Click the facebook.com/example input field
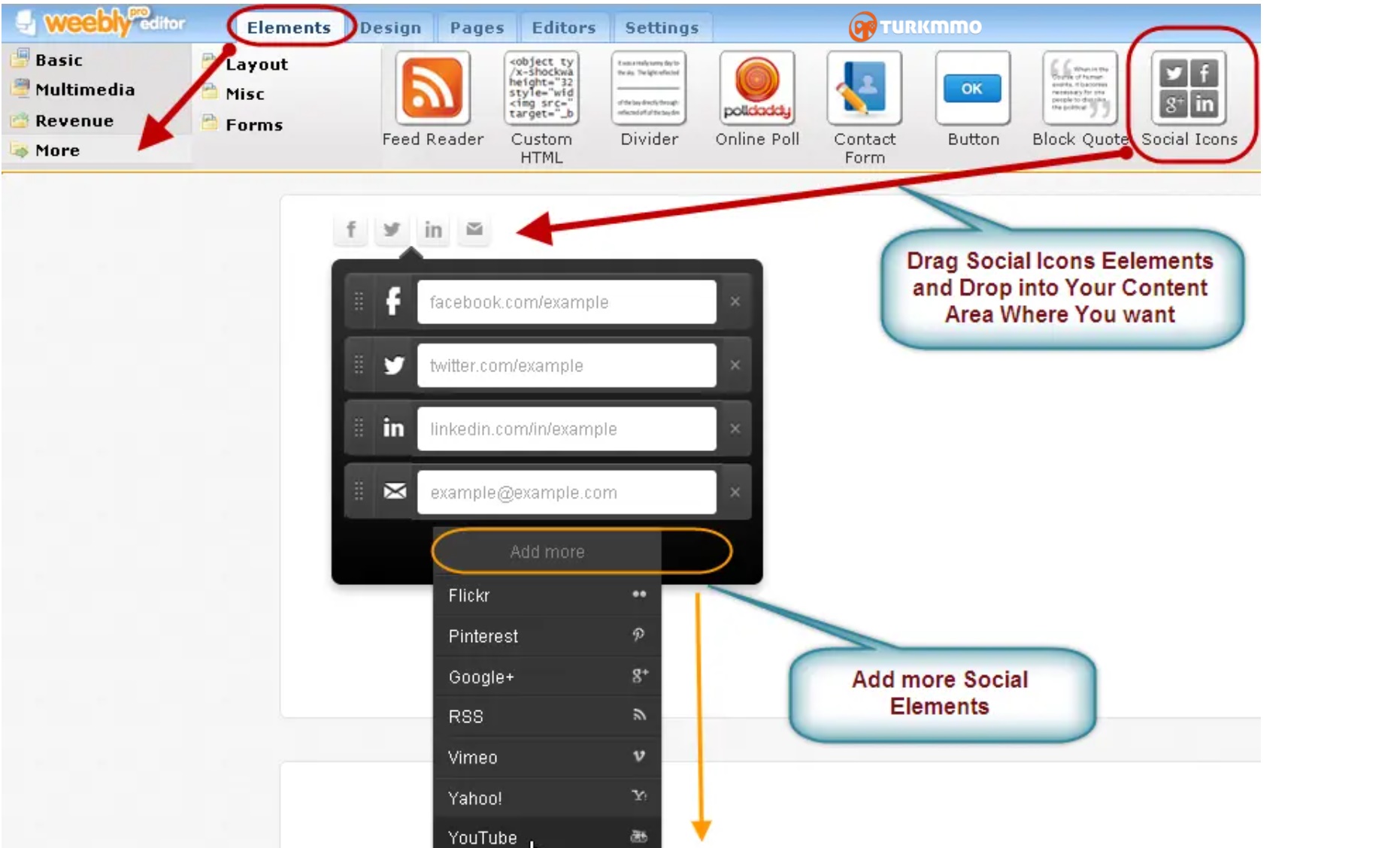 click(x=566, y=302)
